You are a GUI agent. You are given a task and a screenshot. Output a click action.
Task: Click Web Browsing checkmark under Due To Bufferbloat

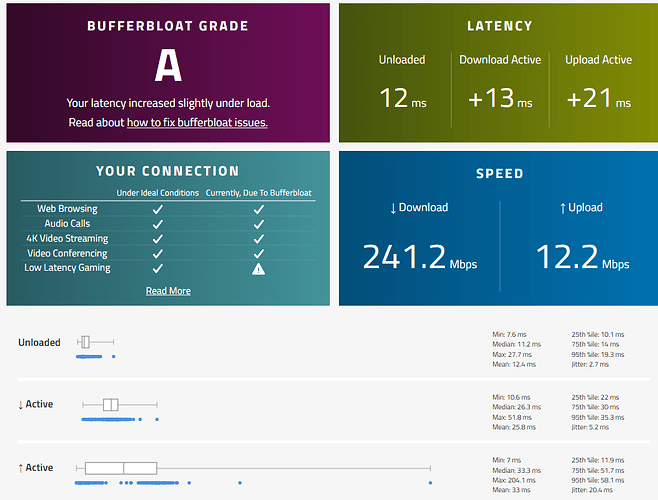(259, 209)
